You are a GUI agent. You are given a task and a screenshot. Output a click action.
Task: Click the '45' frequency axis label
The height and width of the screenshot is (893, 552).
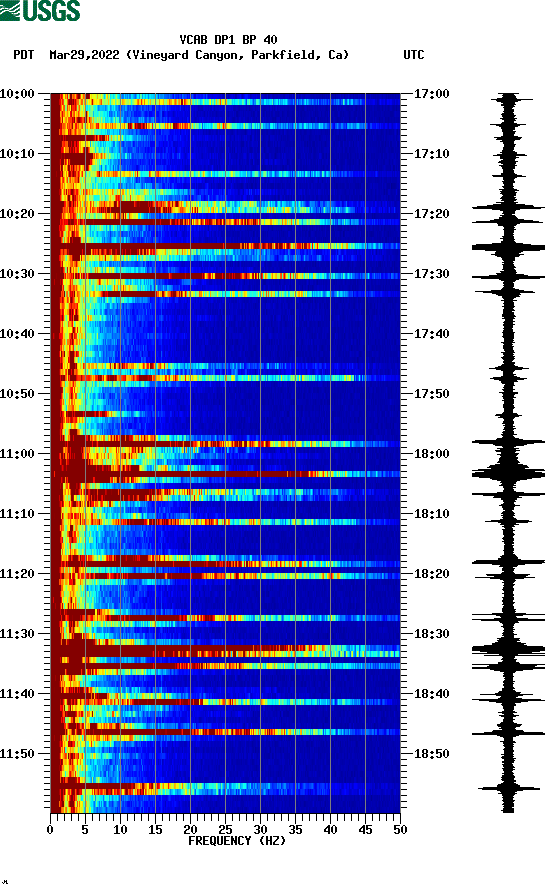pyautogui.click(x=365, y=830)
